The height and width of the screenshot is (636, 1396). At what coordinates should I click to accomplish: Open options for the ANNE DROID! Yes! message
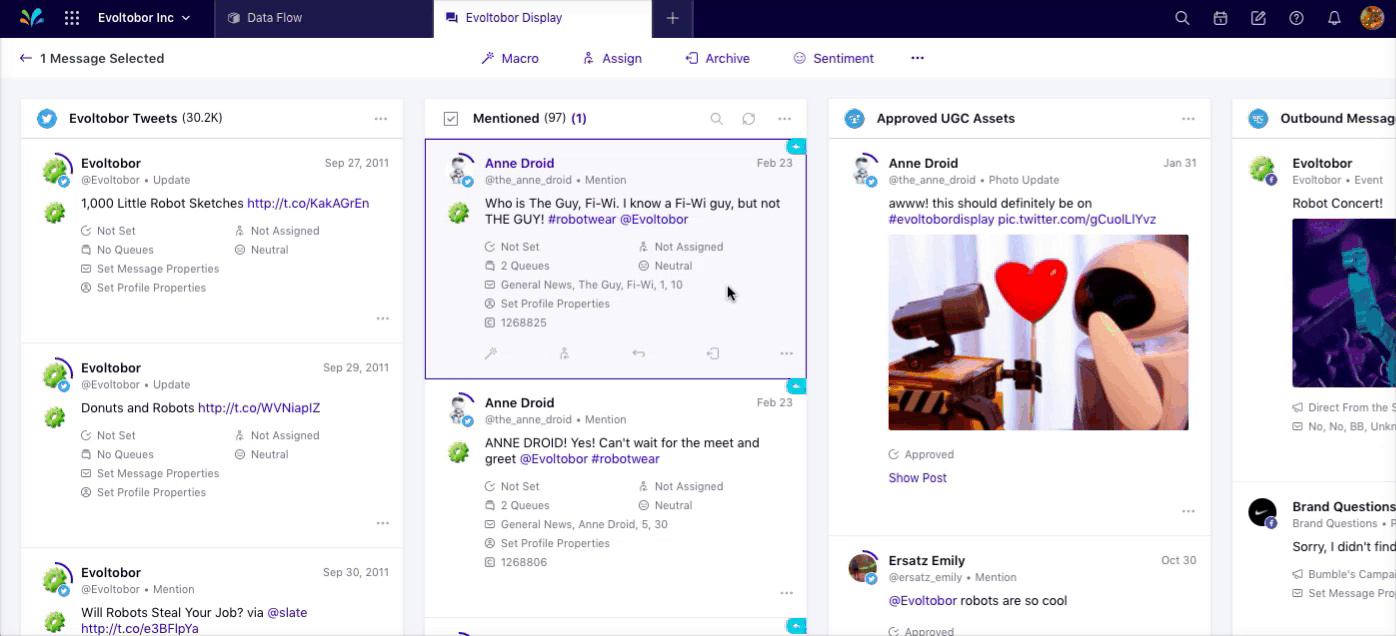click(786, 593)
